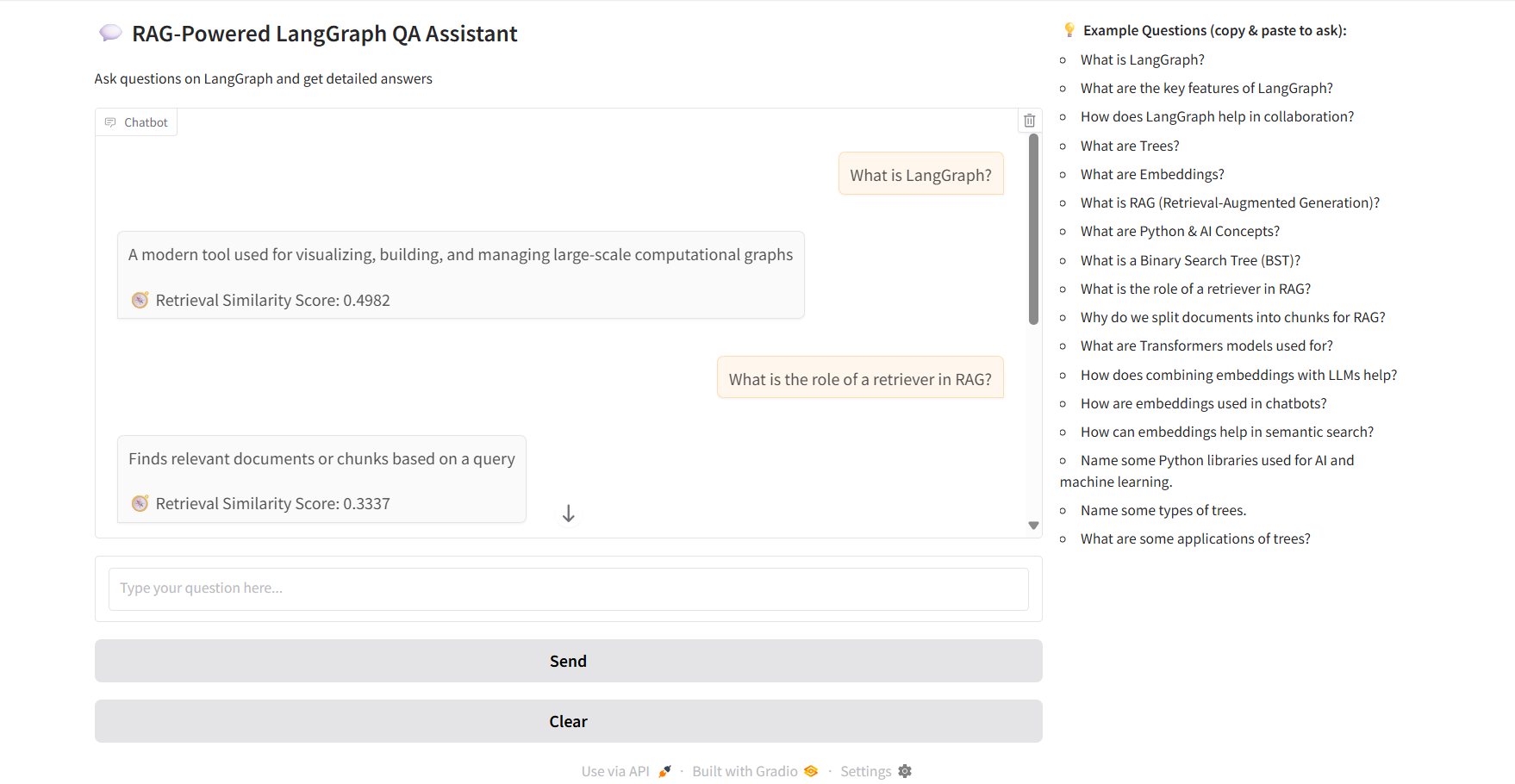The width and height of the screenshot is (1515, 784).
Task: Clear the conversation with Clear button
Action: click(569, 721)
